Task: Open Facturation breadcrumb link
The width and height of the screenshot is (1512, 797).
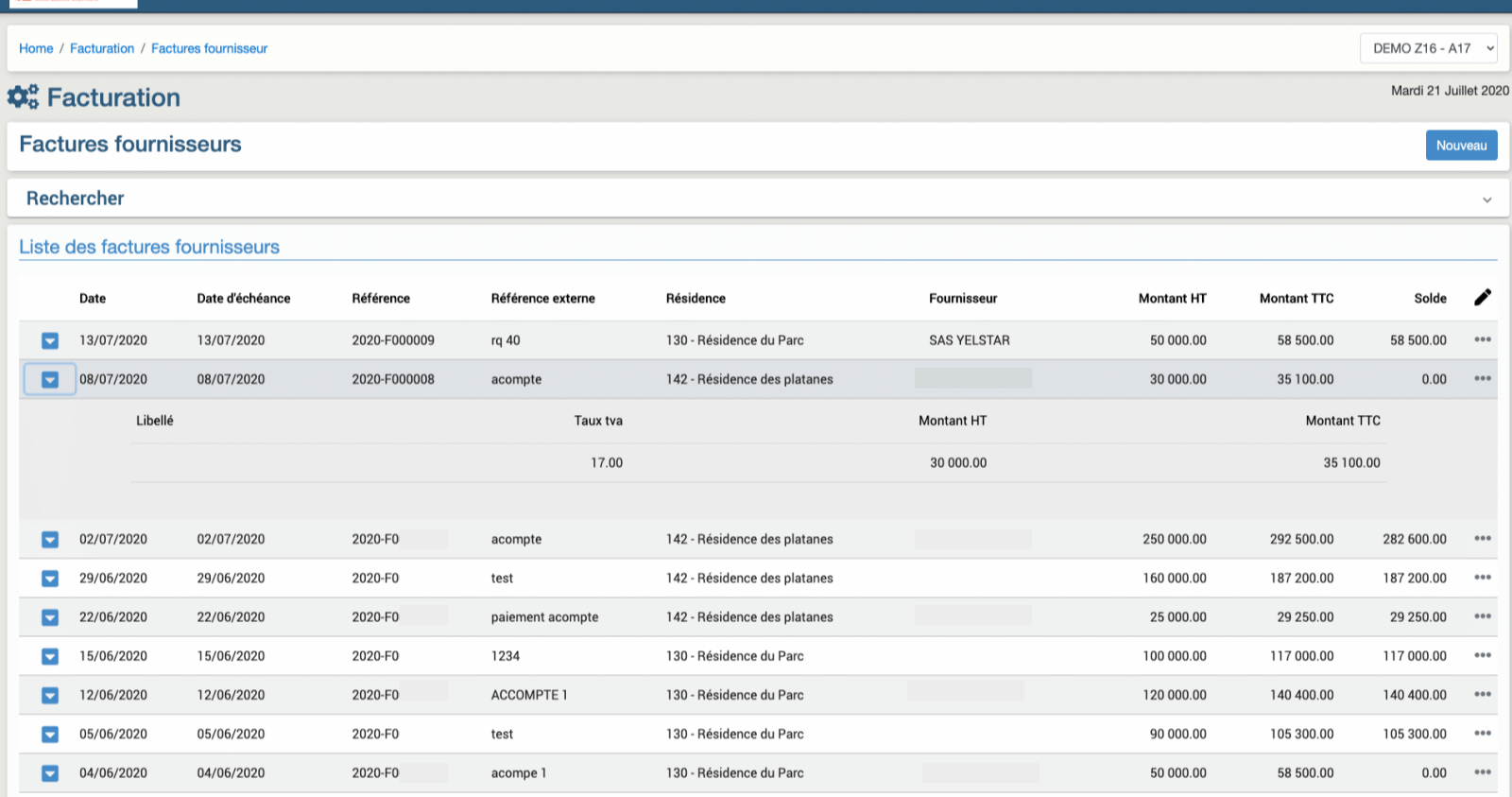Action: [102, 48]
